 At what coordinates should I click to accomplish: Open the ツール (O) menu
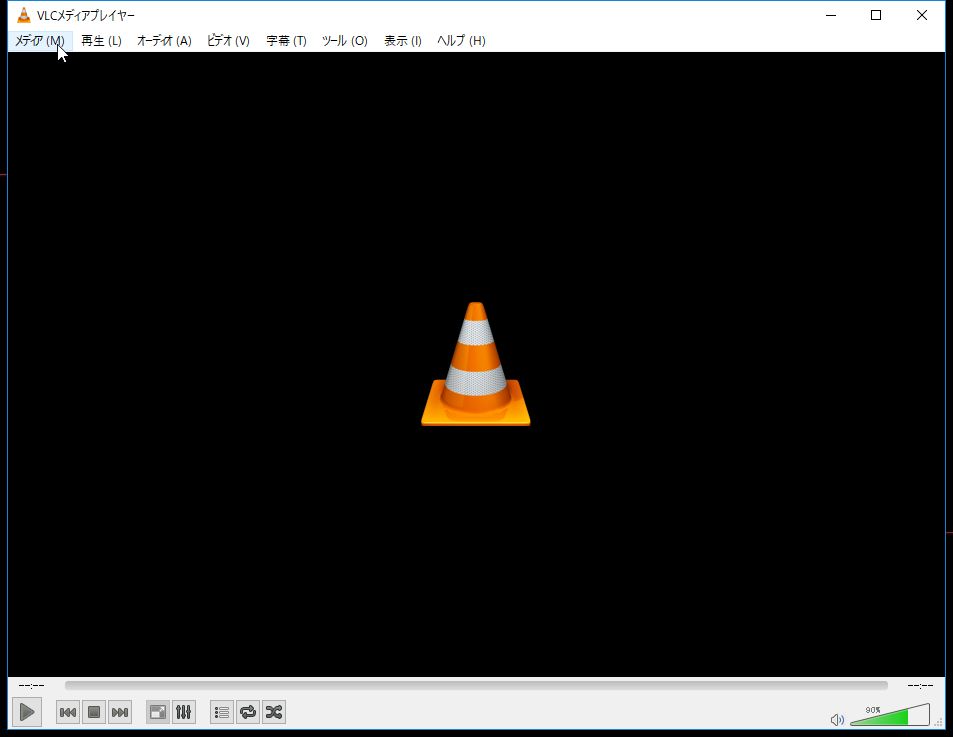(x=344, y=41)
